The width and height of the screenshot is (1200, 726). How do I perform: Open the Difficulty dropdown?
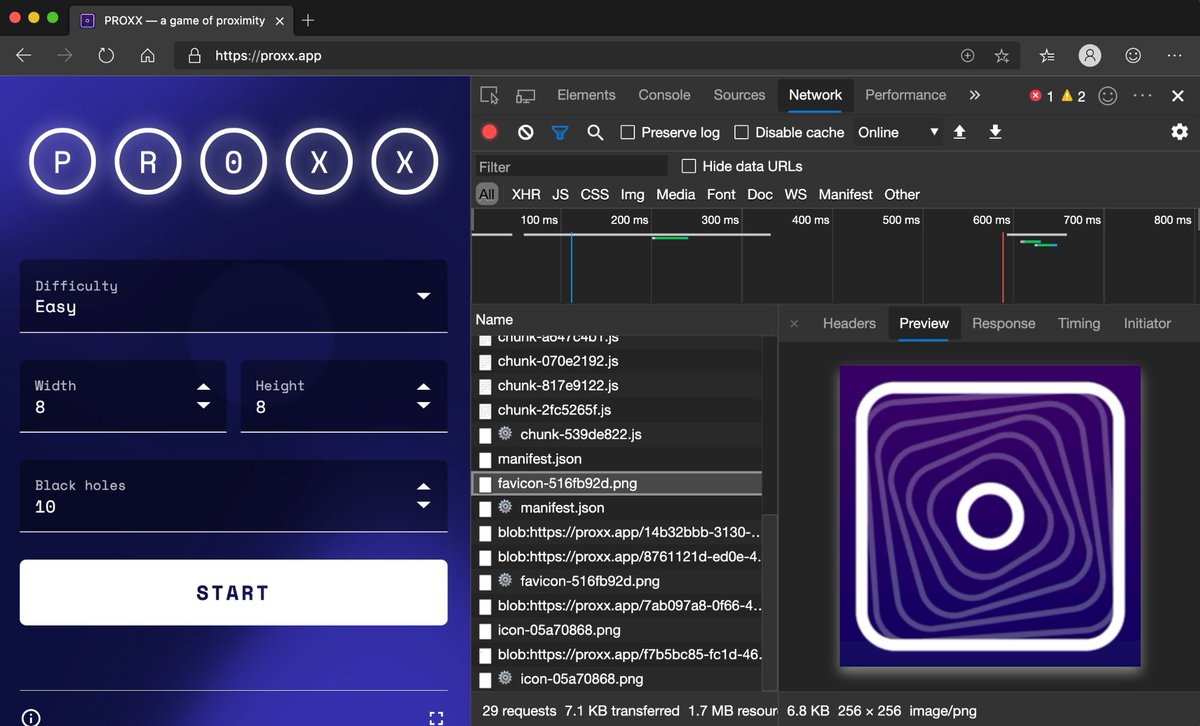(x=234, y=296)
